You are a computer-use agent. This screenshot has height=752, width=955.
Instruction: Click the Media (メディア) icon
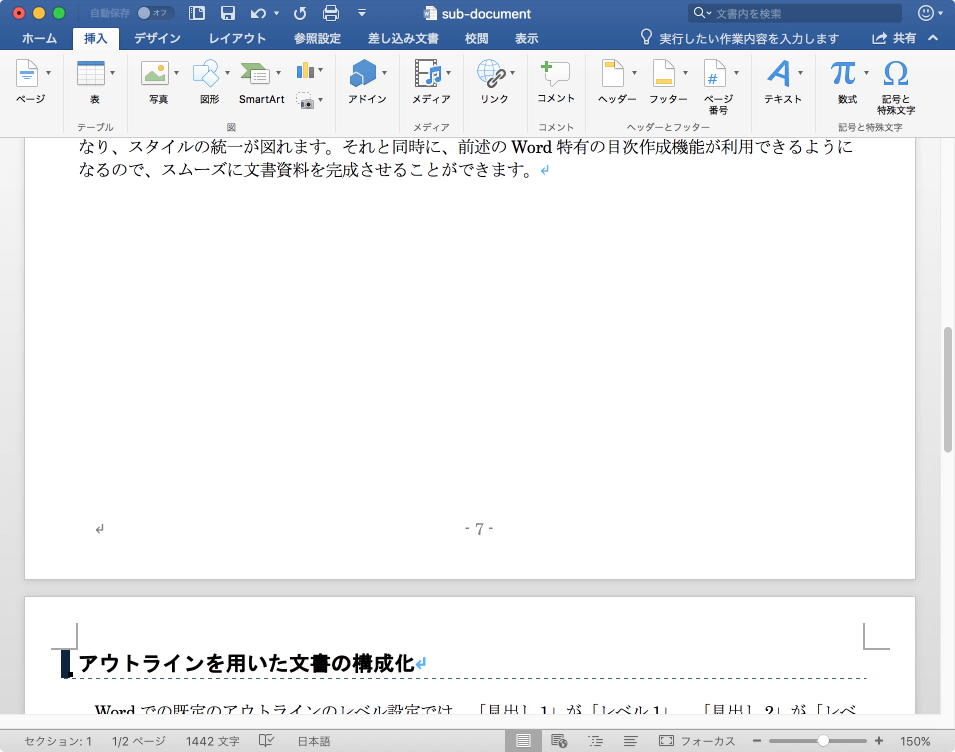[428, 74]
